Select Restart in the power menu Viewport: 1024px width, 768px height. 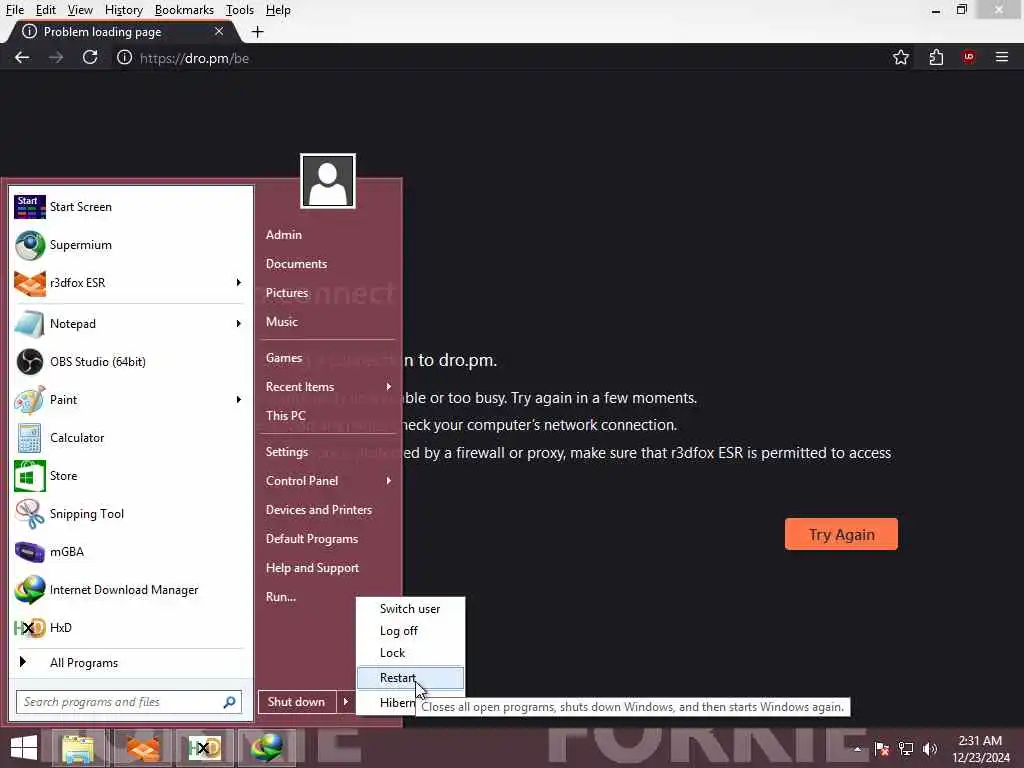pyautogui.click(x=410, y=678)
